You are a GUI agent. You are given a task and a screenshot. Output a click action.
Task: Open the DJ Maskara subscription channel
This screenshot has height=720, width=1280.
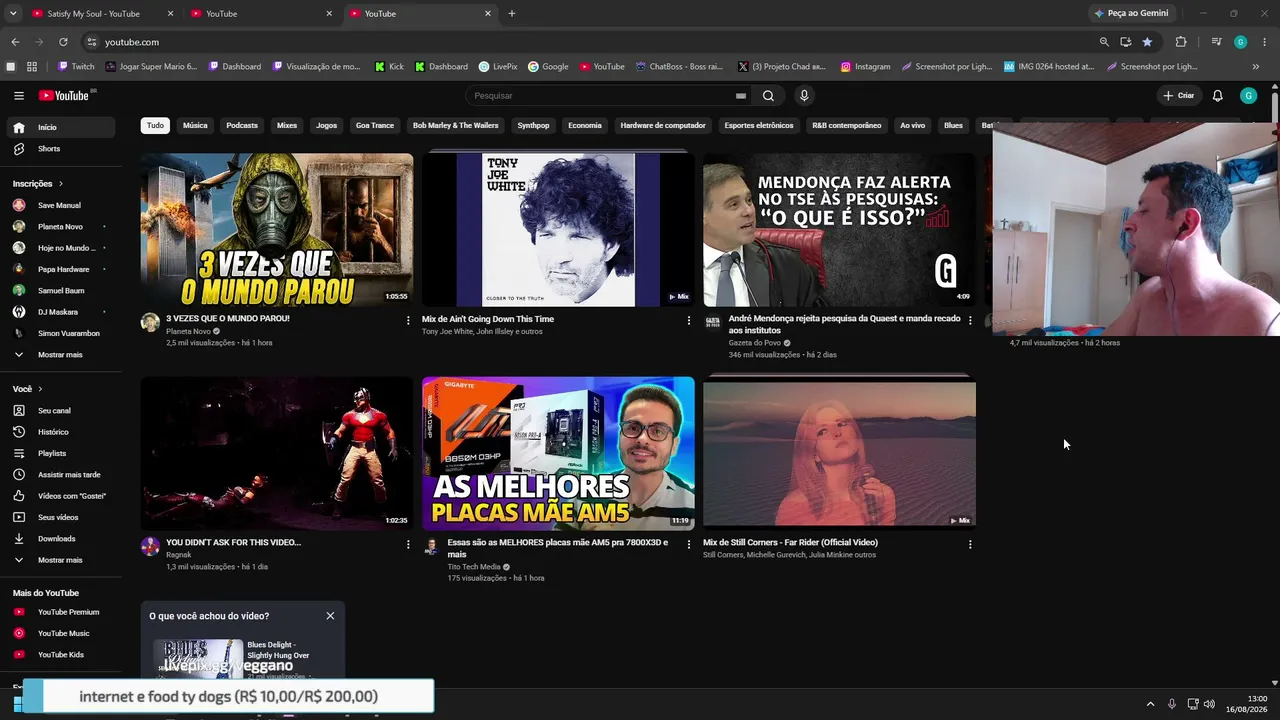click(63, 312)
